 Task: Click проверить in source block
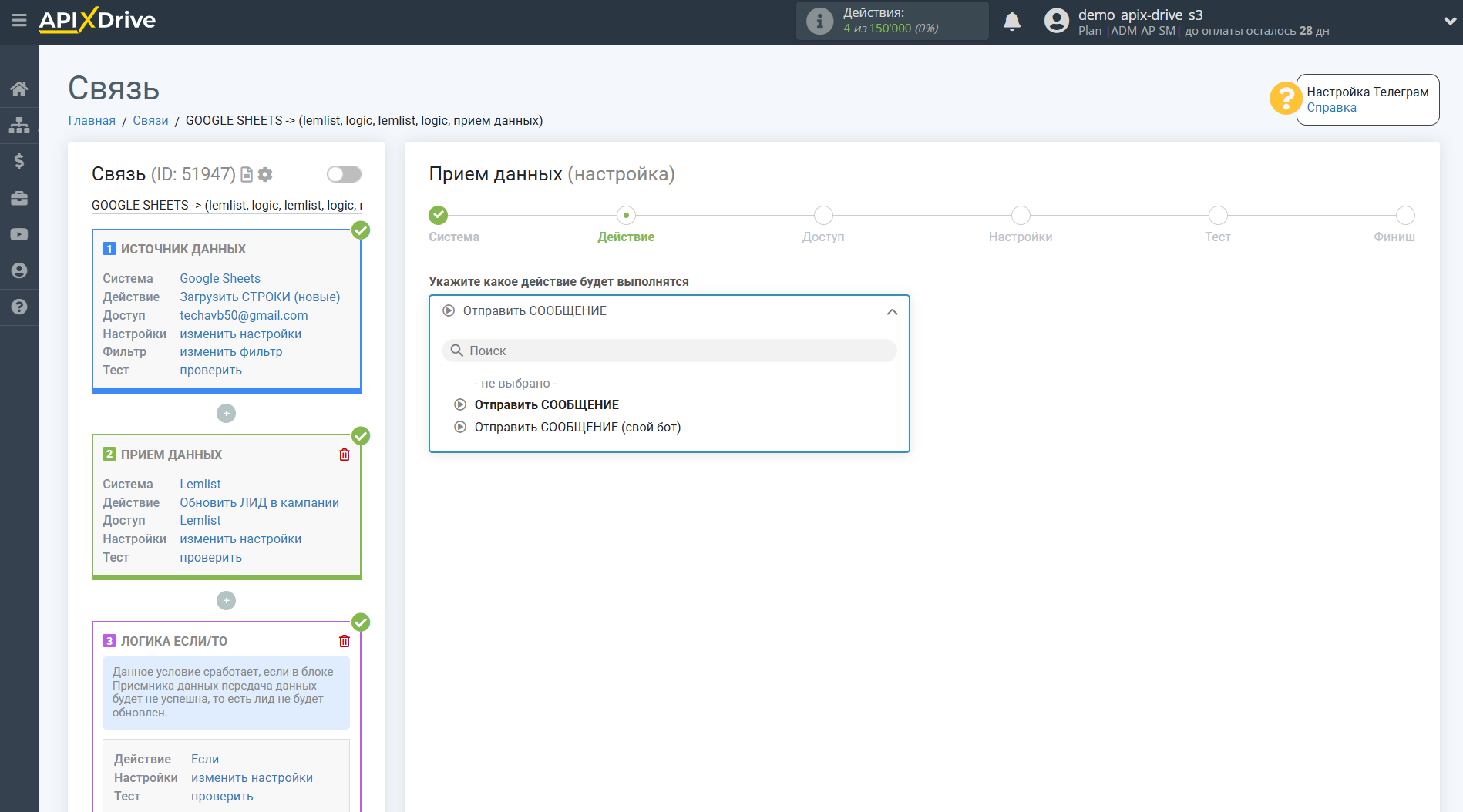pyautogui.click(x=210, y=370)
